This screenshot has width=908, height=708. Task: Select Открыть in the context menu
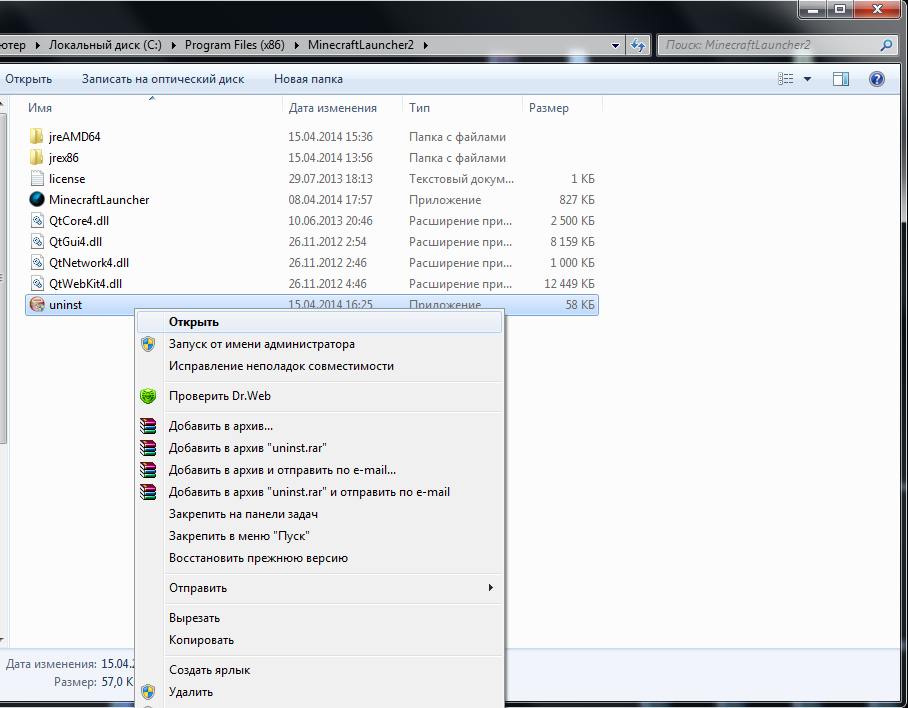pos(194,322)
